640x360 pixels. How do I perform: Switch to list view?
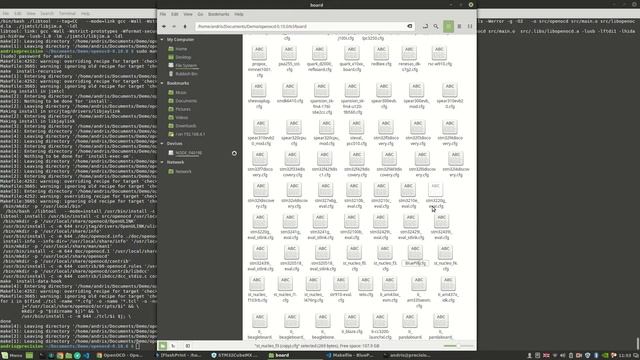[459, 27]
